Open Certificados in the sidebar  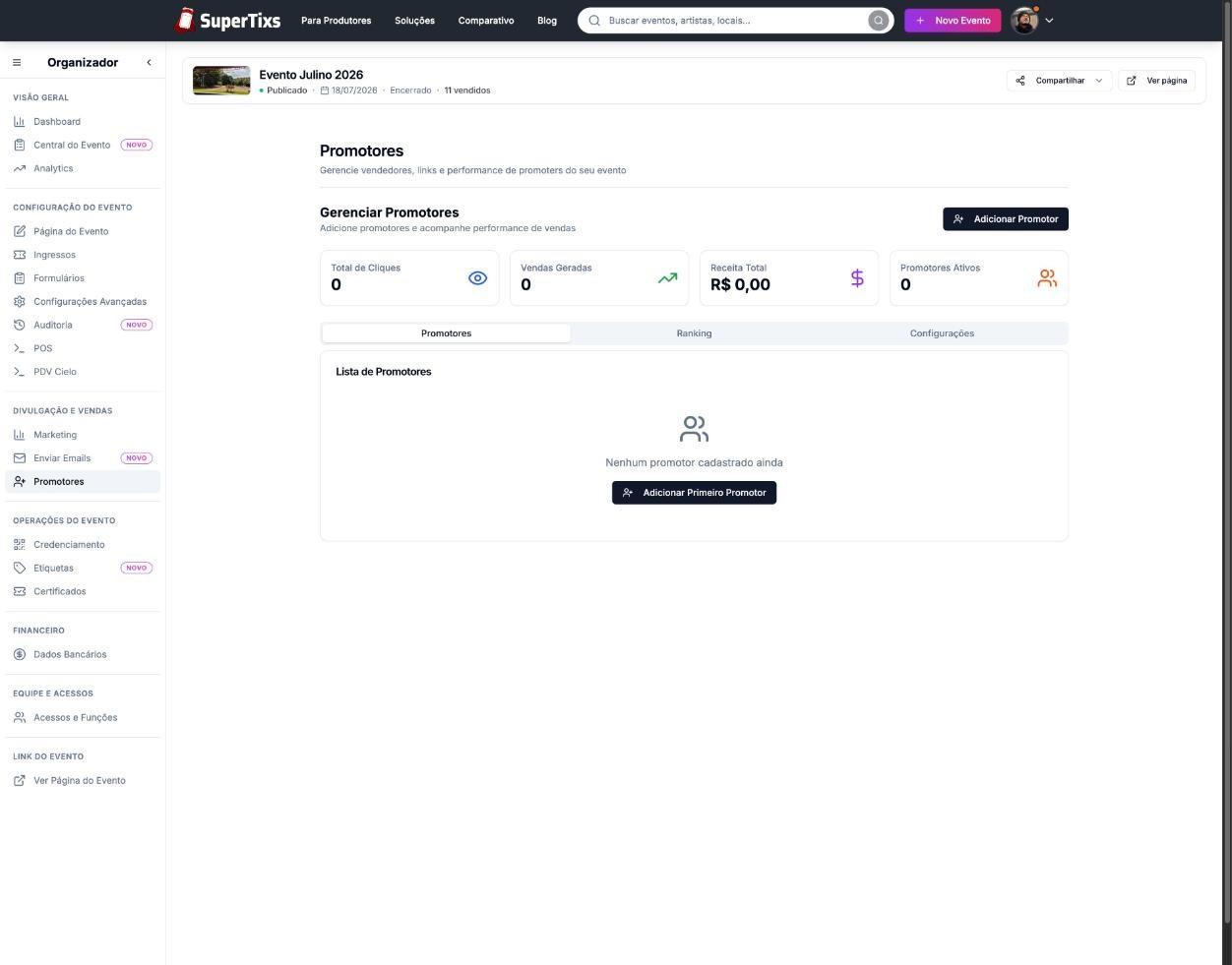click(x=83, y=591)
